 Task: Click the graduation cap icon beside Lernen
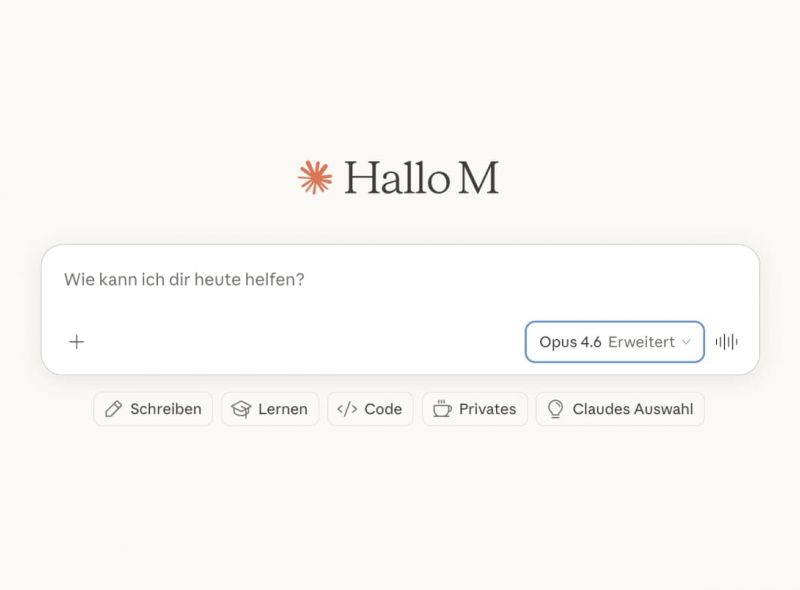(241, 409)
